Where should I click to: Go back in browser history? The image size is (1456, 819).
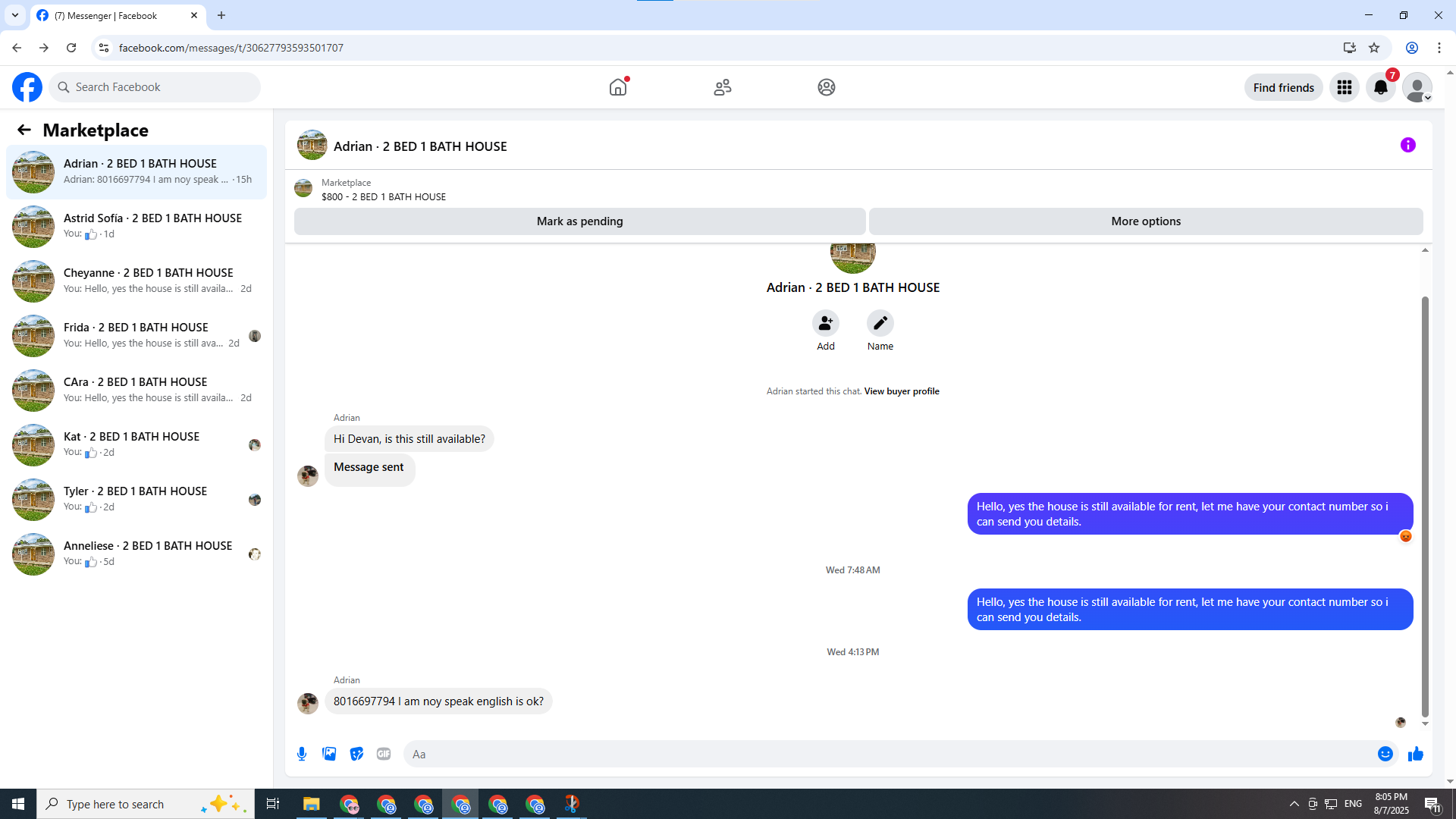coord(17,48)
